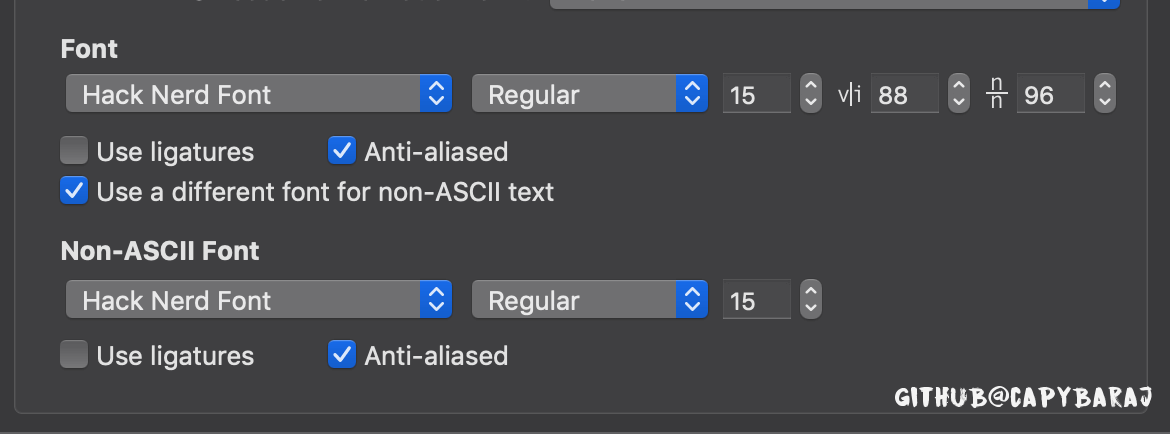Viewport: 1170px width, 434px height.
Task: Open the Font family dropdown showing Hack Nerd Font
Action: pyautogui.click(x=258, y=94)
